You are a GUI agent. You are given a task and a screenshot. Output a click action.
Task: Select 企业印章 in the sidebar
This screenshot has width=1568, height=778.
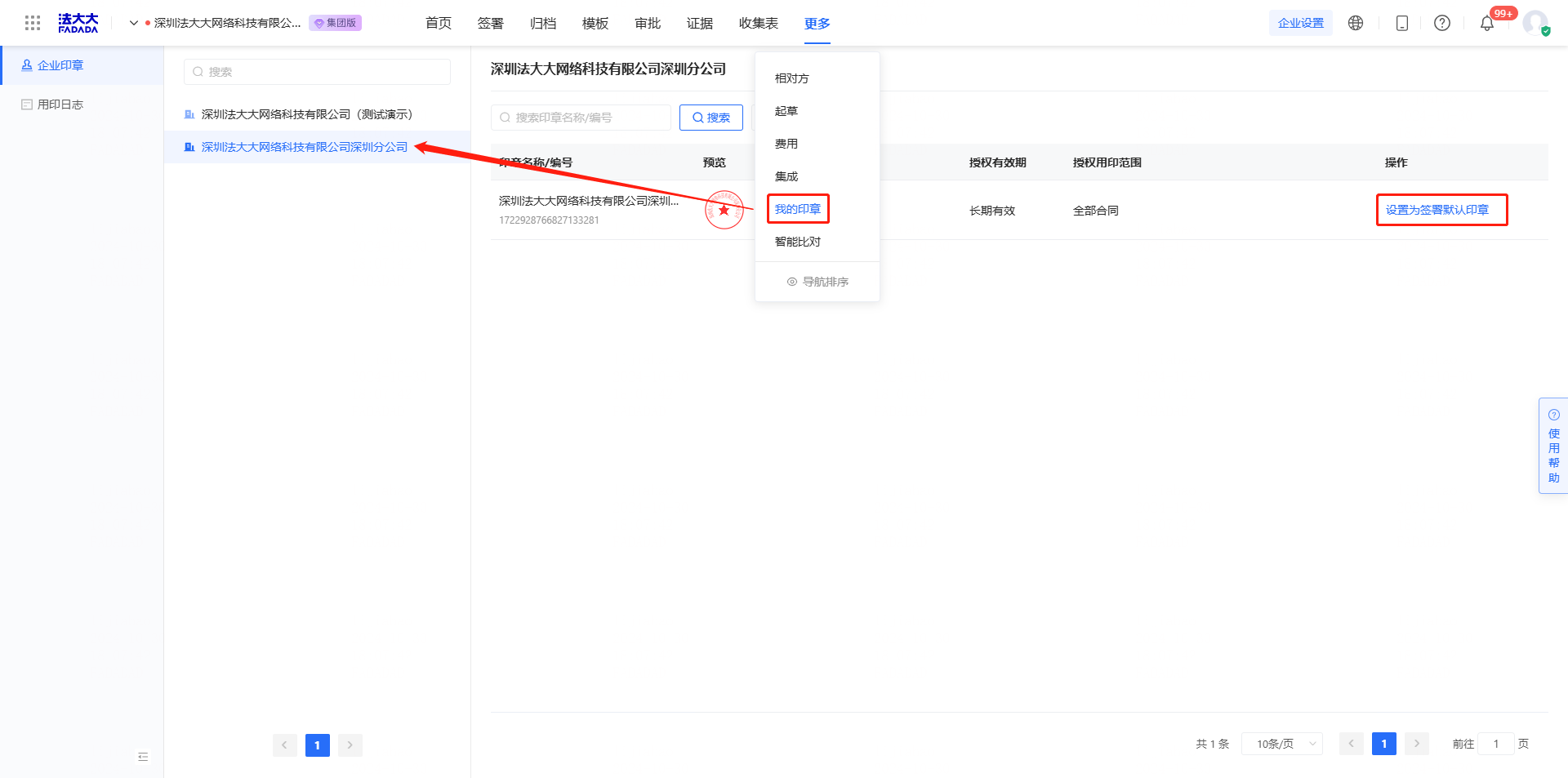82,65
